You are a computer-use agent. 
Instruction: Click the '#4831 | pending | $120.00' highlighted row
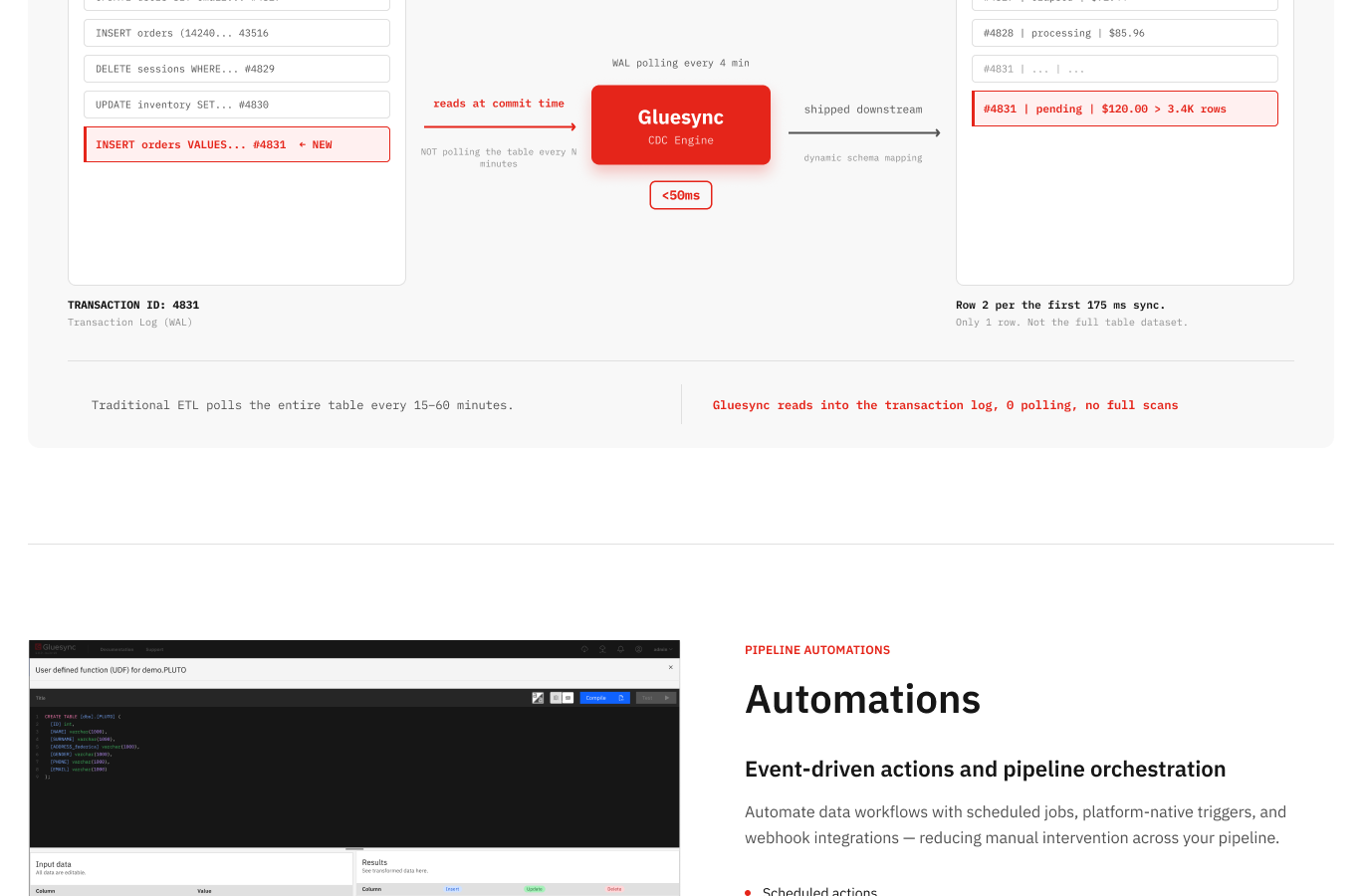click(x=1125, y=109)
